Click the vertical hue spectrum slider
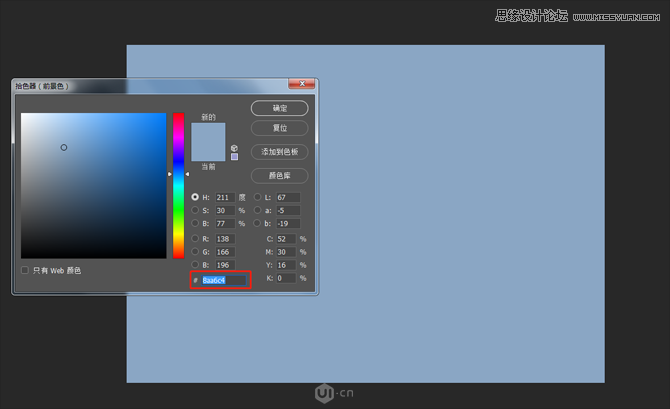The height and width of the screenshot is (409, 670). (x=179, y=185)
